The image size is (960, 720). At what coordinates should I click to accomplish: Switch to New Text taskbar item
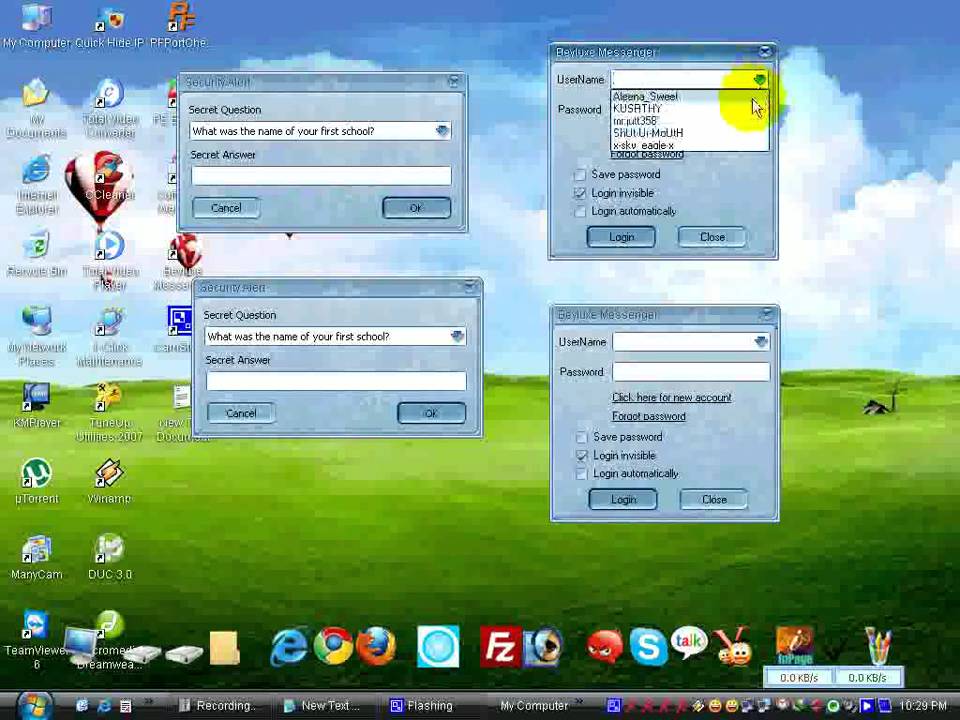click(322, 706)
